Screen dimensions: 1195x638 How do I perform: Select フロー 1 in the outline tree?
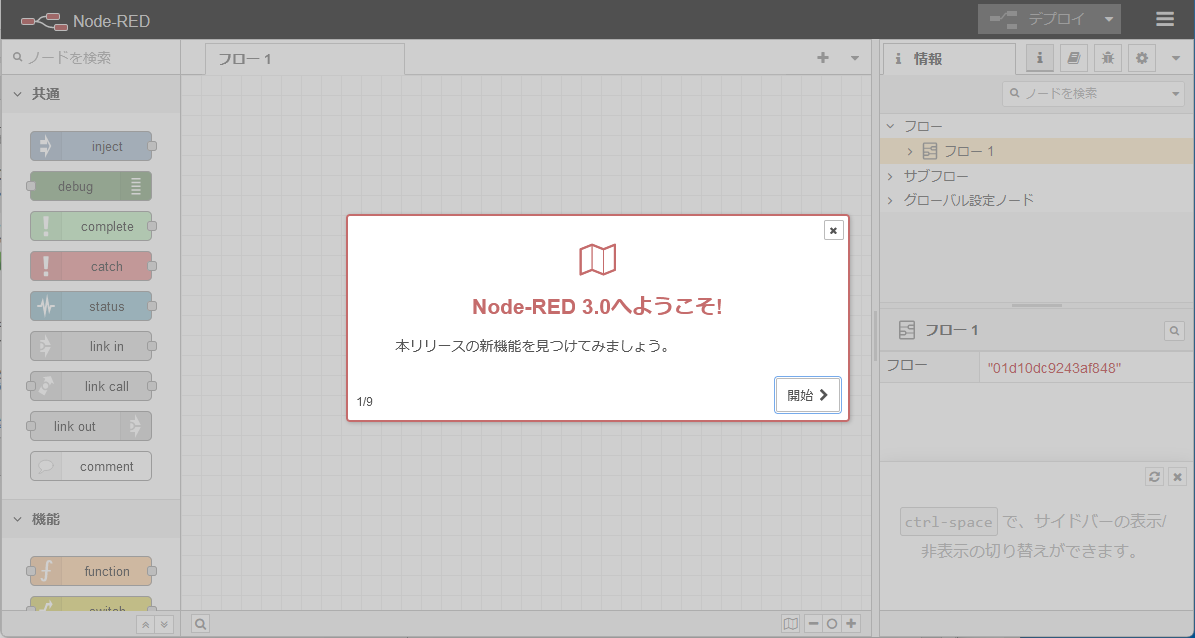pyautogui.click(x=1037, y=151)
